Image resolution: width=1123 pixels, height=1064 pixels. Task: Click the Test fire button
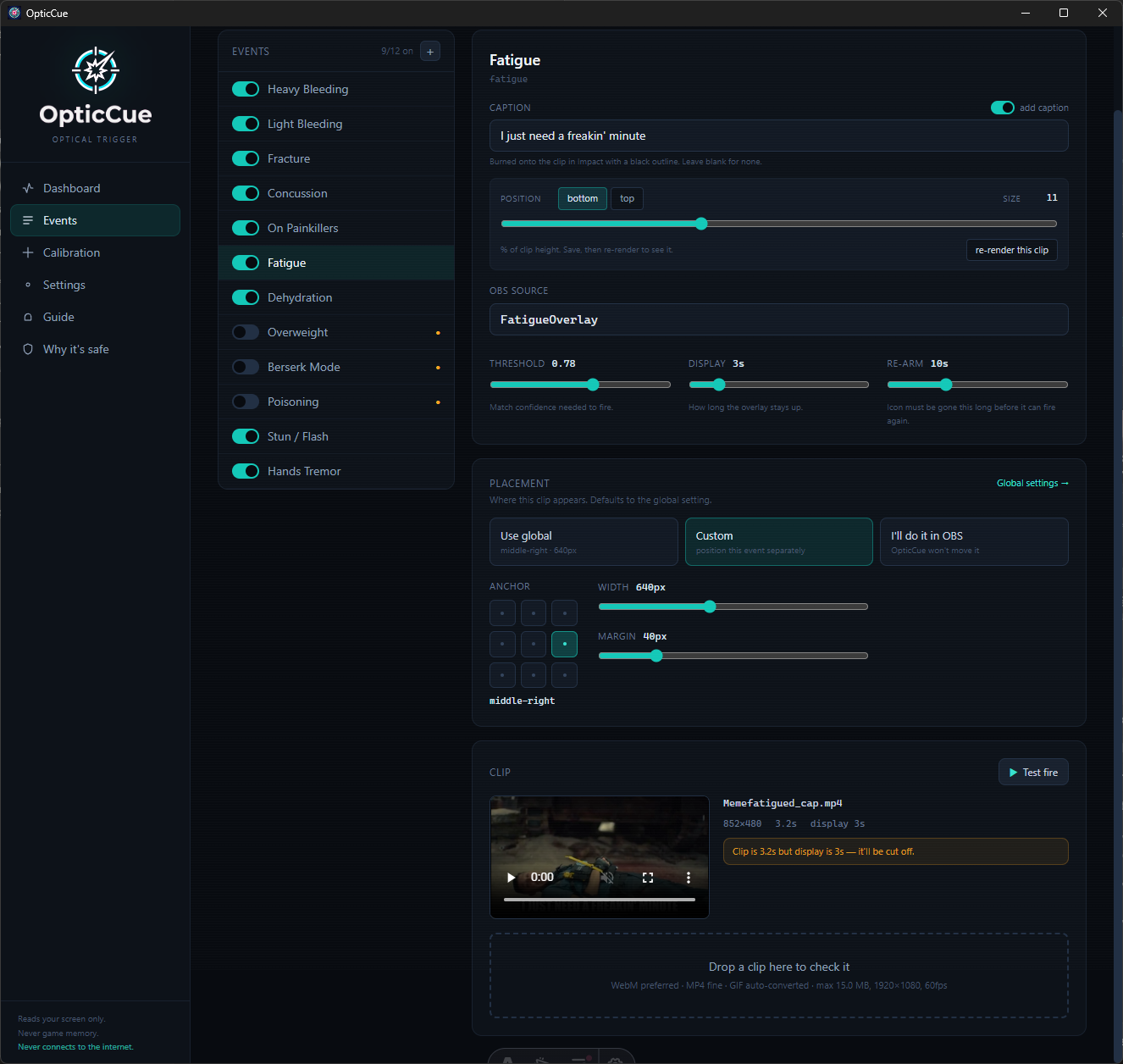tap(1033, 773)
